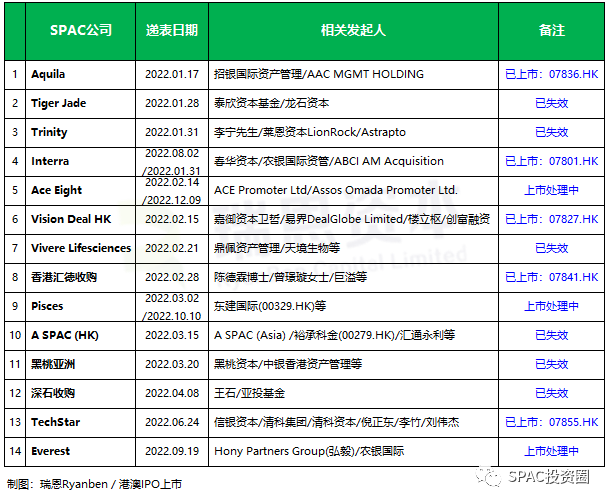Click the date 2022.02.28
Screen dimensions: 609x504
tap(172, 277)
